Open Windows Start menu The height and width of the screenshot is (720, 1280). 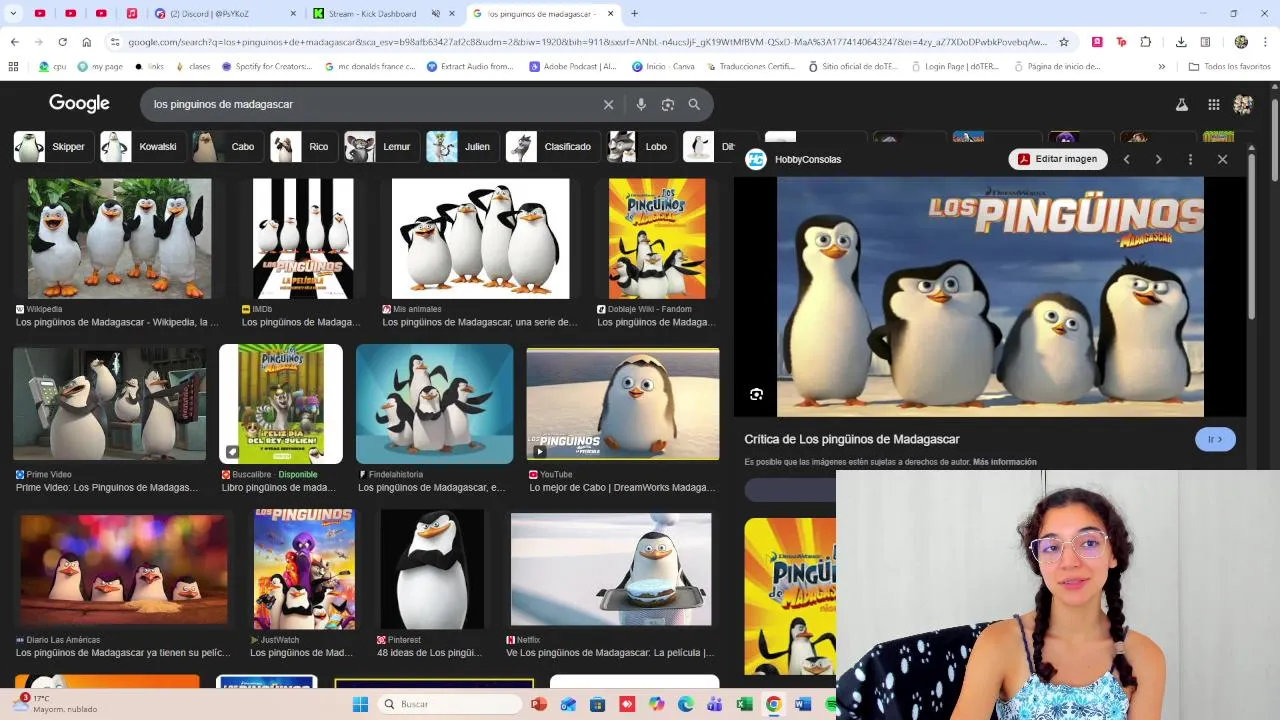point(360,704)
